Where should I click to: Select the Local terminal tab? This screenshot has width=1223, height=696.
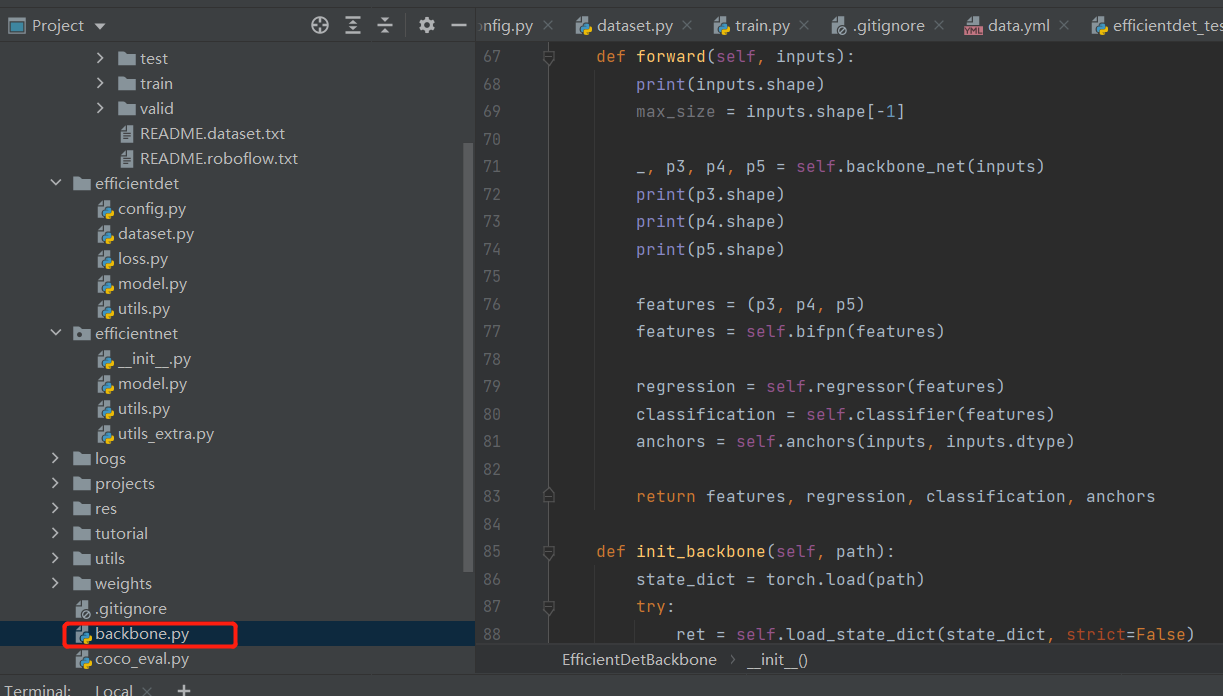pos(114,690)
